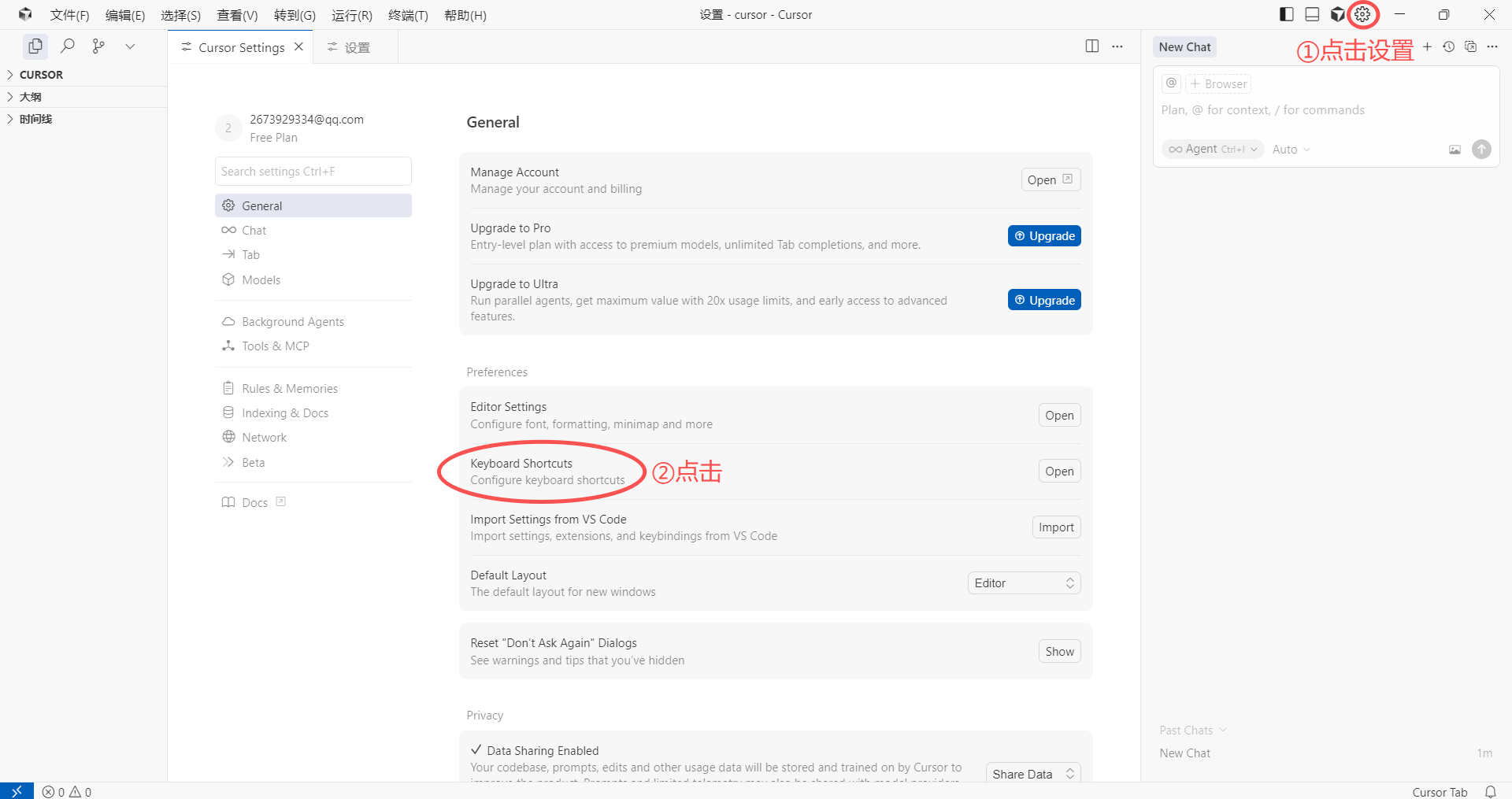Open remote window status bar icon
This screenshot has height=799, width=1512.
(x=17, y=791)
